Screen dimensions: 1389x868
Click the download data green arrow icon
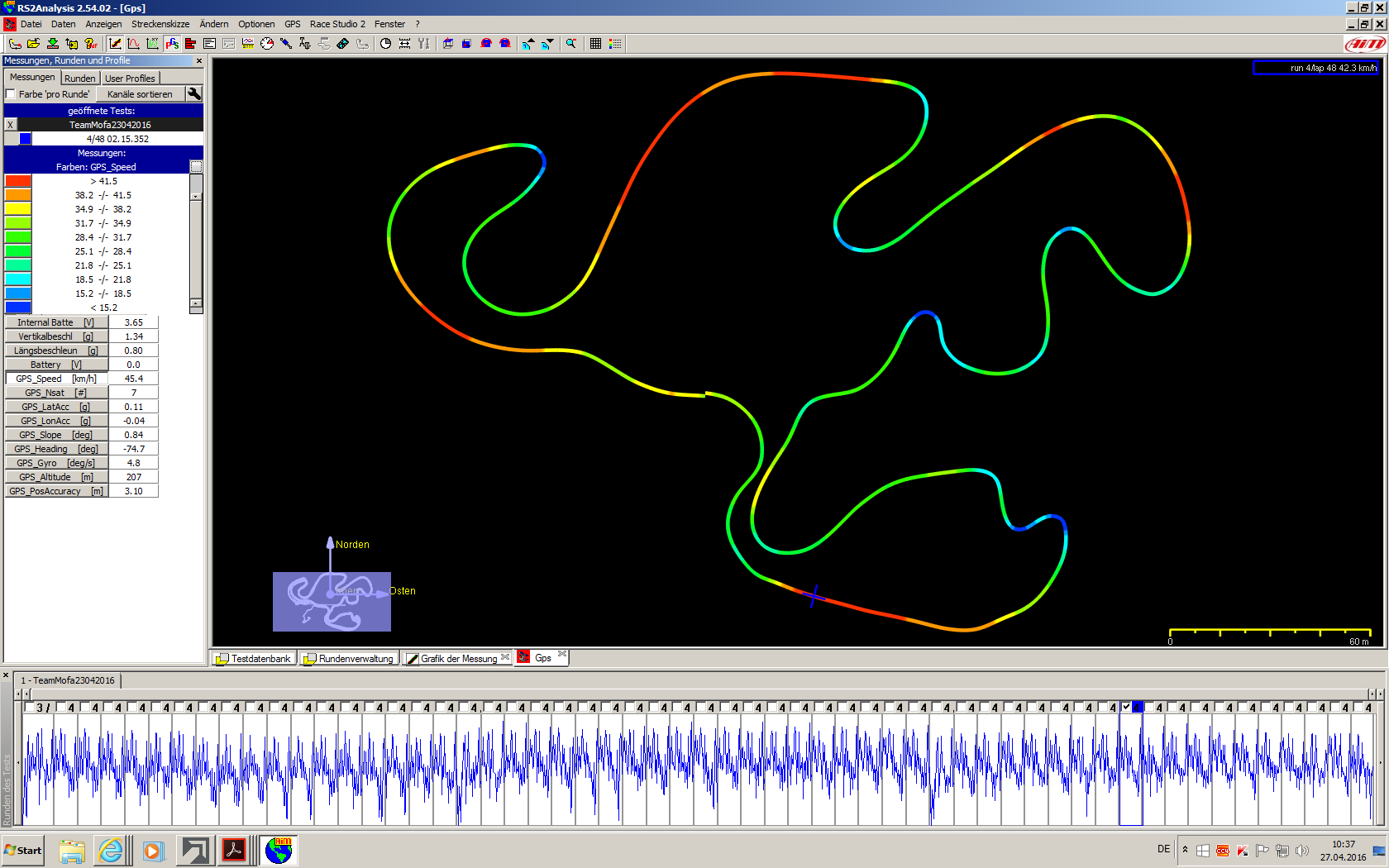coord(52,44)
